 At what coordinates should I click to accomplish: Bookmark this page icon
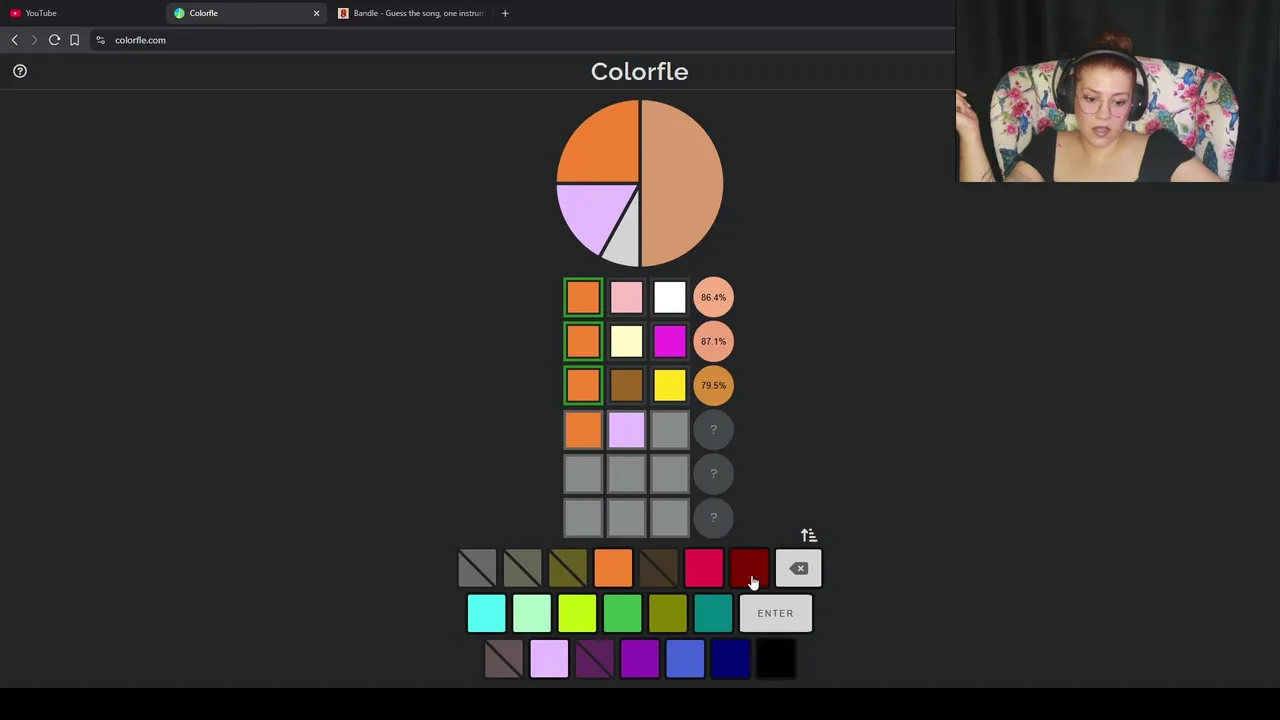tap(74, 40)
